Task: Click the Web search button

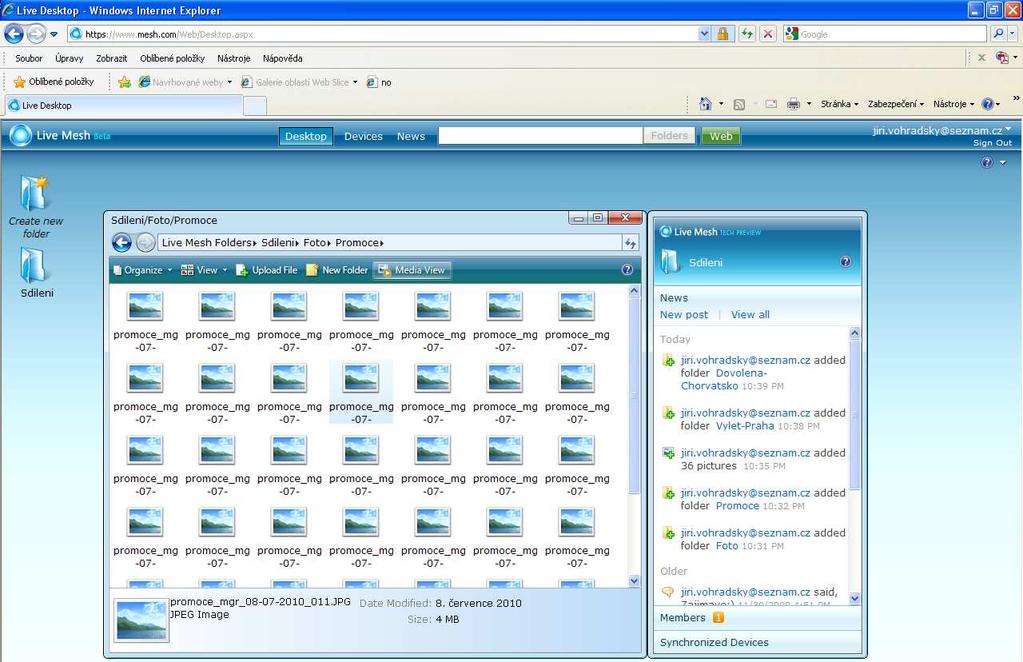Action: [721, 136]
